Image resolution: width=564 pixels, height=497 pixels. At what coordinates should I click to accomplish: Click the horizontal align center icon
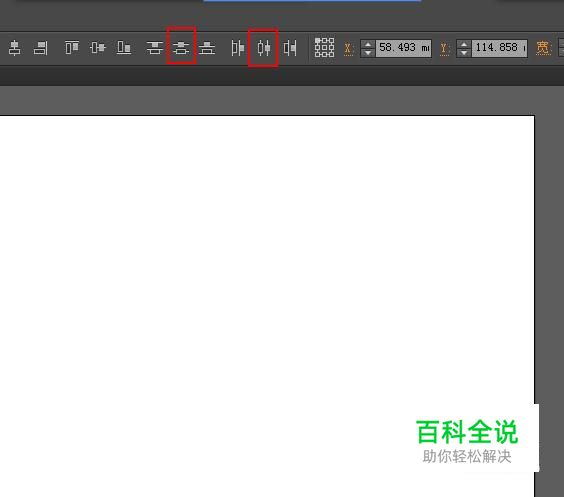pos(15,48)
